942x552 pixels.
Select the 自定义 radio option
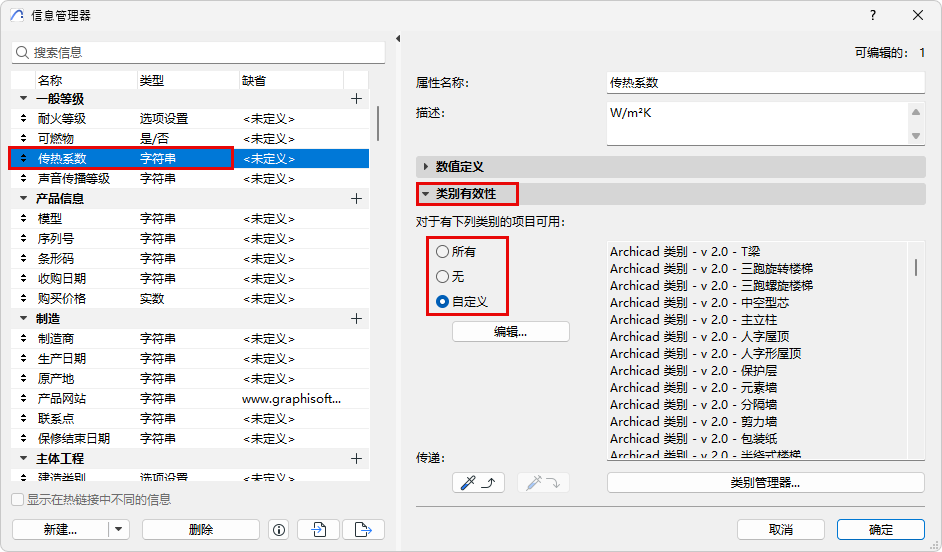[x=443, y=302]
